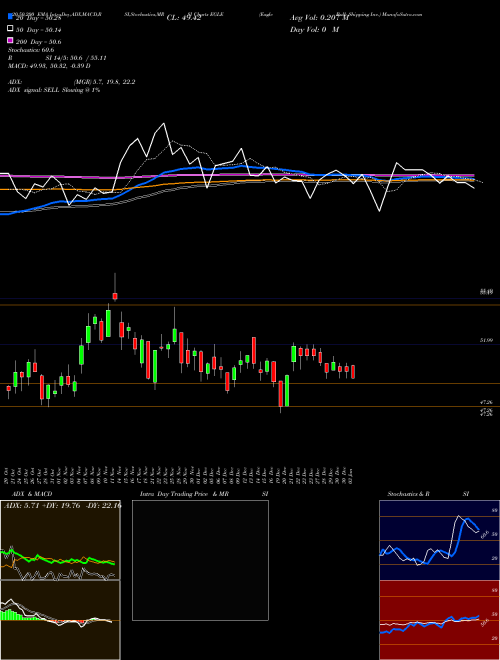Click the ADX +DY -DY values header

click(x=62, y=506)
